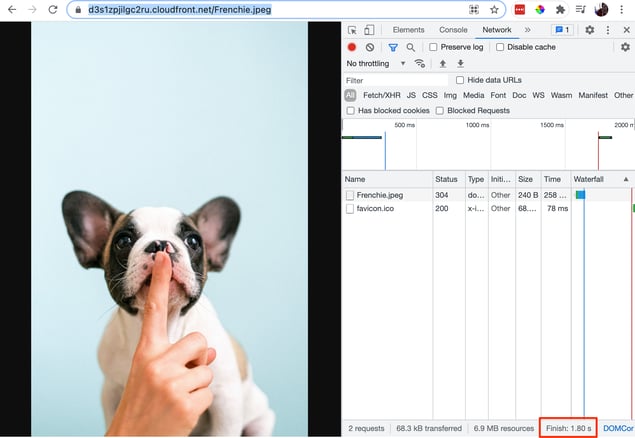This screenshot has height=438, width=635.
Task: Open the issues counter badge showing 1
Action: 562,30
